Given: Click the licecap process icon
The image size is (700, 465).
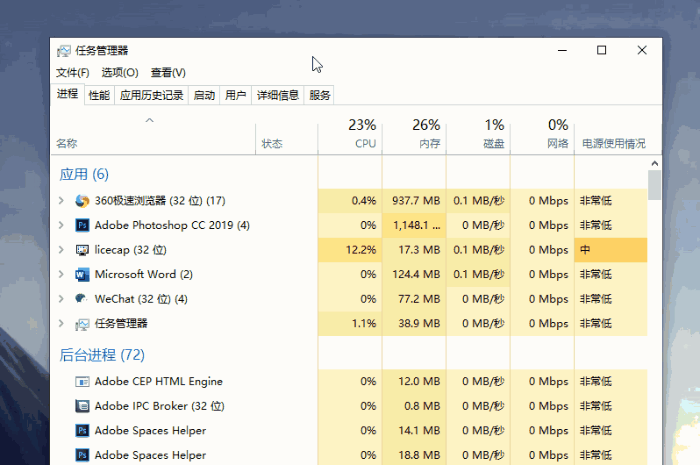Looking at the screenshot, I should click(83, 250).
